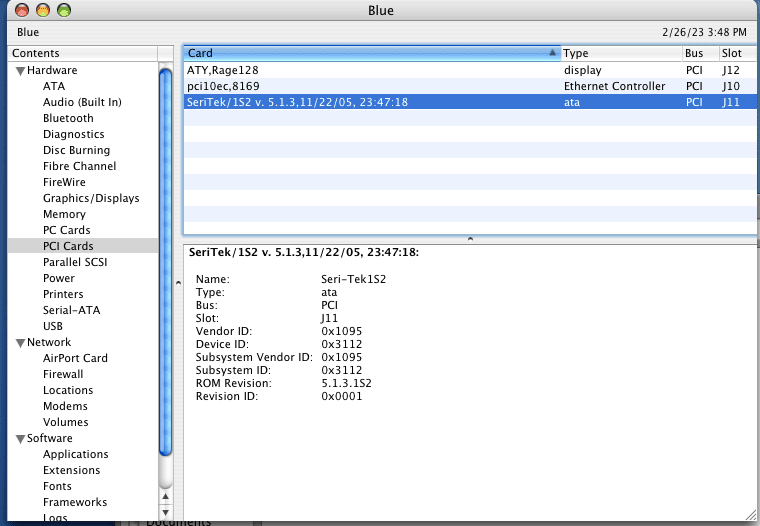Click the yellow minimize window button
Image resolution: width=760 pixels, height=526 pixels.
coord(42,11)
